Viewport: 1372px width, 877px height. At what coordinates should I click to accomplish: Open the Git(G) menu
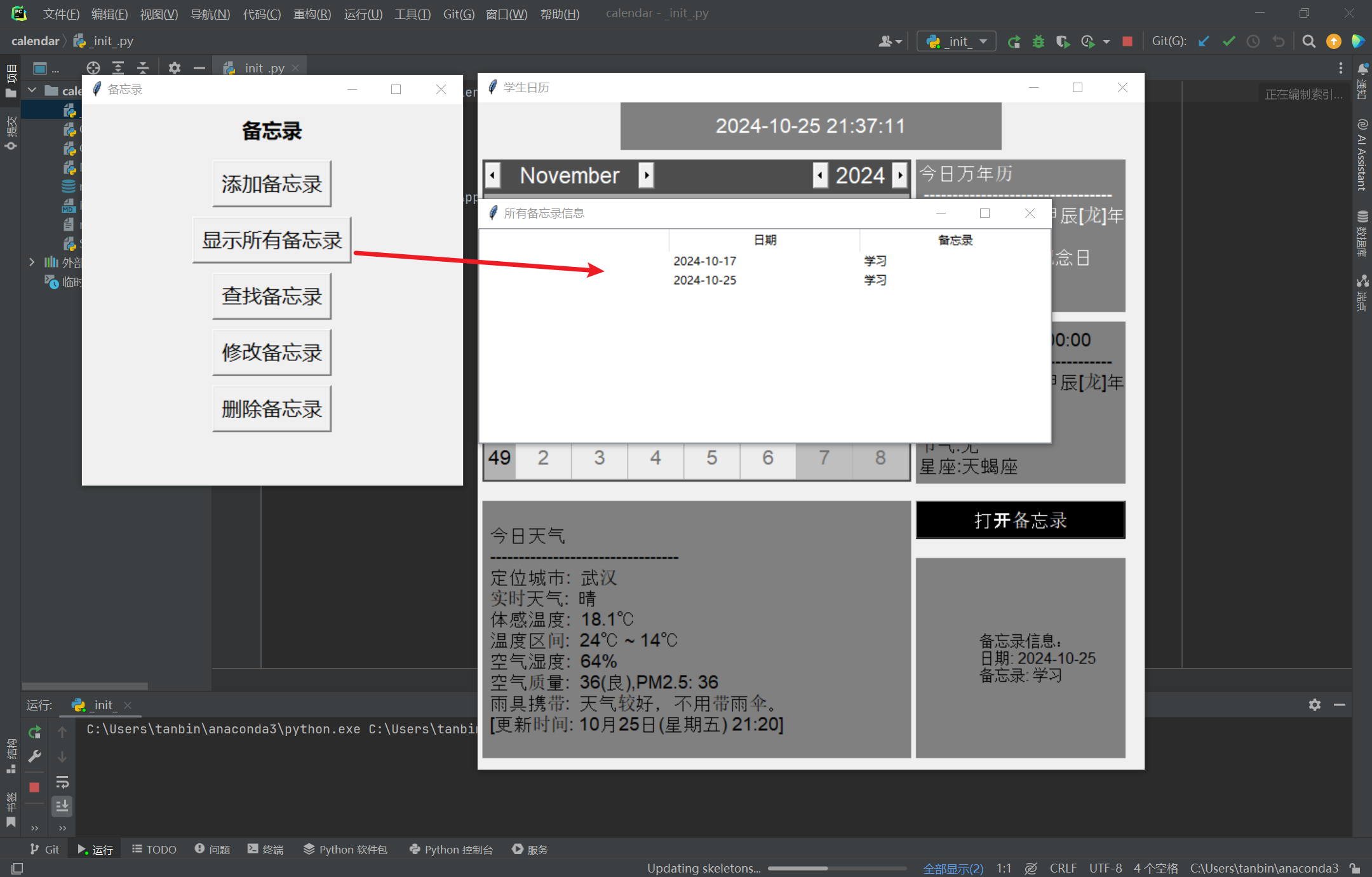click(459, 13)
